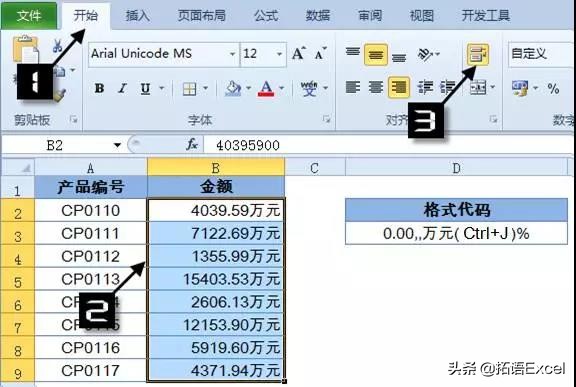Click the 格式代码 header cell
576x387 pixels.
pos(456,210)
